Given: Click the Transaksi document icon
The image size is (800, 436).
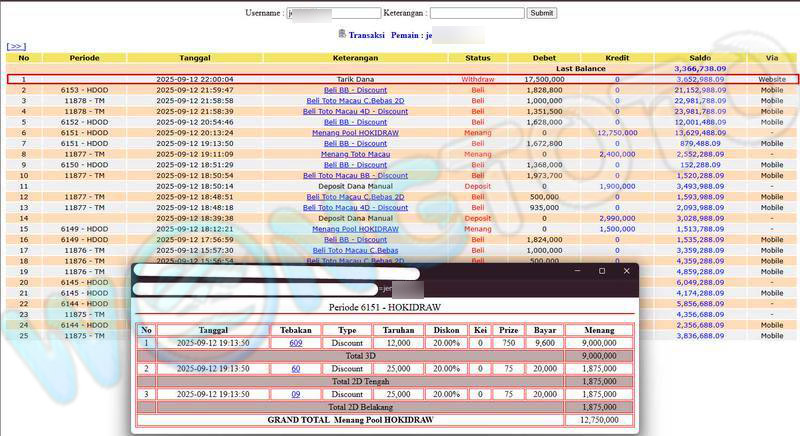Looking at the screenshot, I should pos(343,34).
